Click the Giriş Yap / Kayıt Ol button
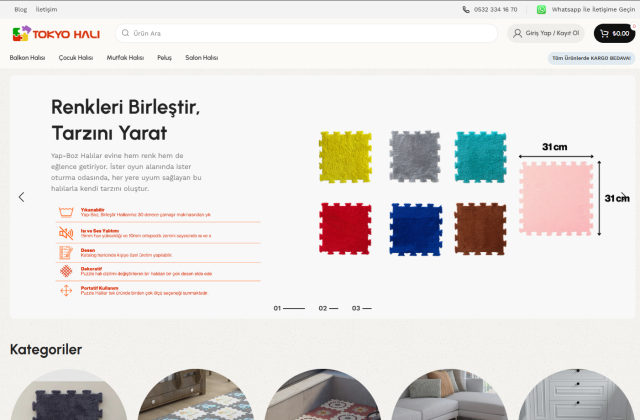The height and width of the screenshot is (420, 640). click(x=545, y=33)
